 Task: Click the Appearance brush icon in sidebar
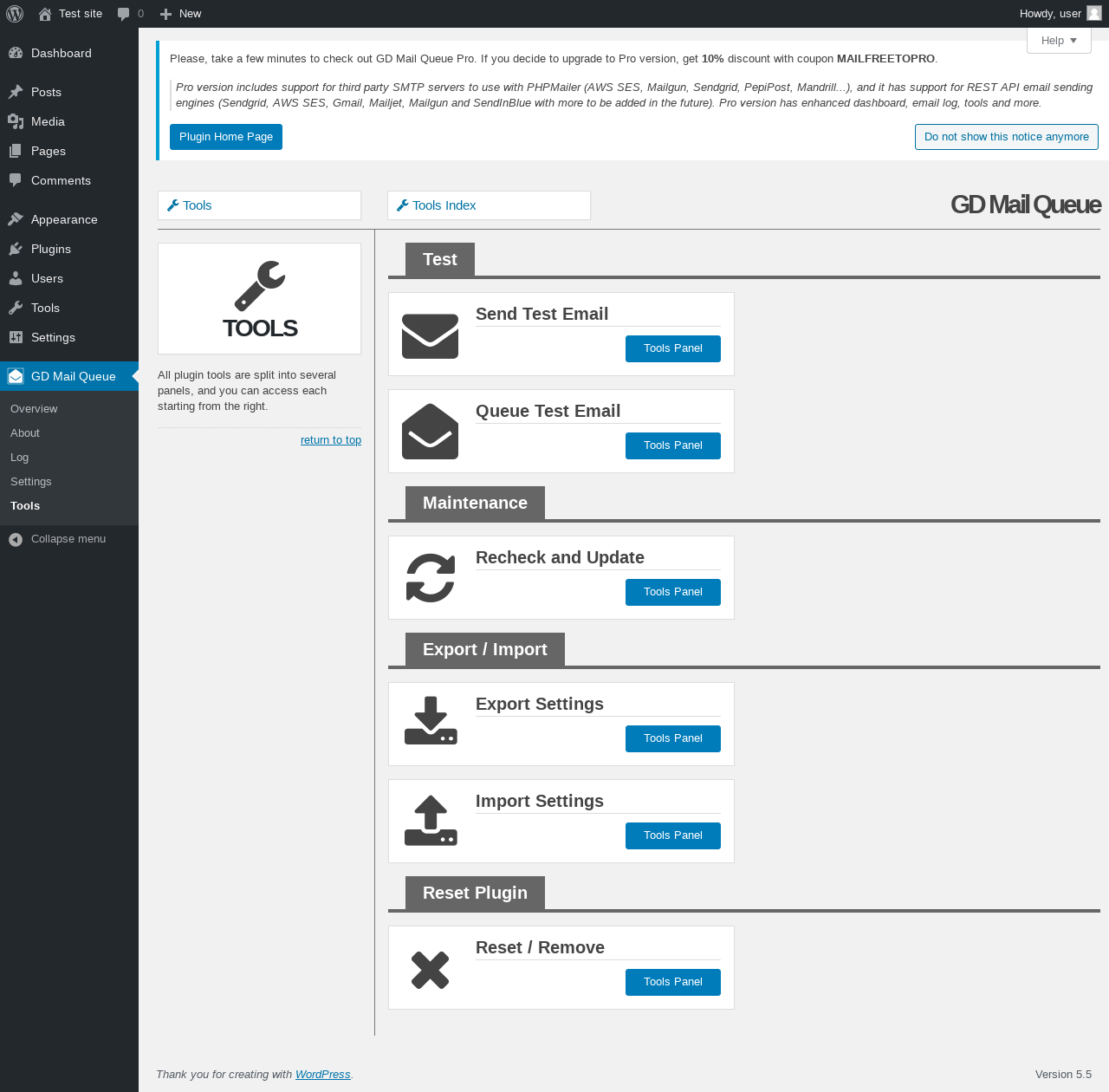pyautogui.click(x=16, y=219)
